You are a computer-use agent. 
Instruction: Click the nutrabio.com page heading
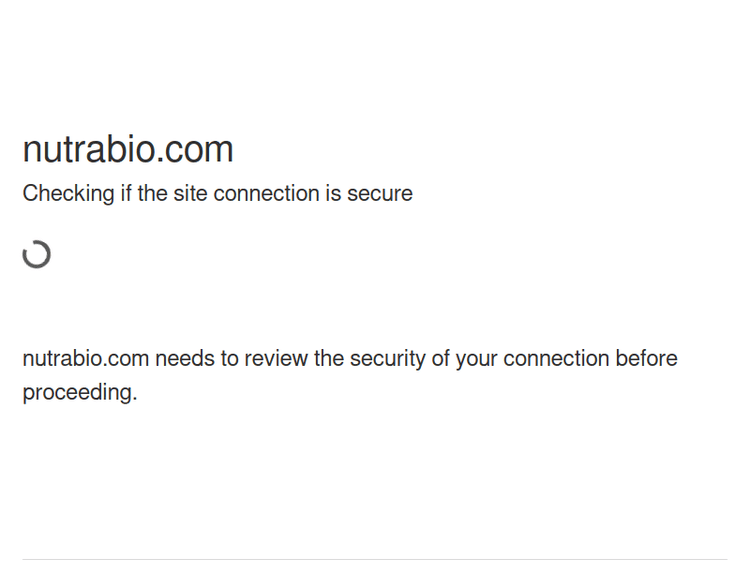click(128, 150)
